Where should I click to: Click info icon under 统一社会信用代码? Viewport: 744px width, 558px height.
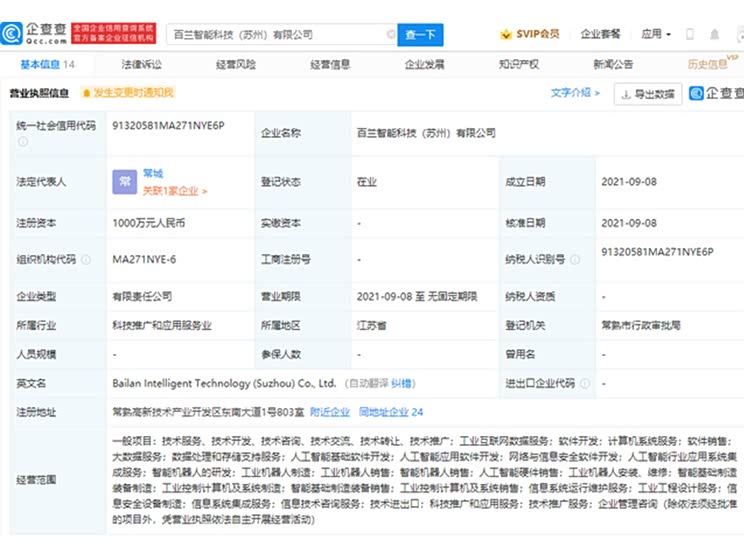click(22, 141)
